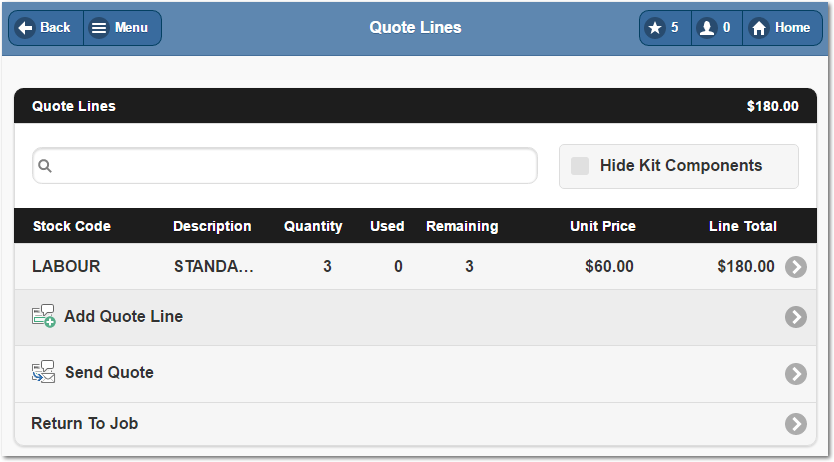The height and width of the screenshot is (462, 834).
Task: Focus the quote lines search field
Action: [285, 166]
